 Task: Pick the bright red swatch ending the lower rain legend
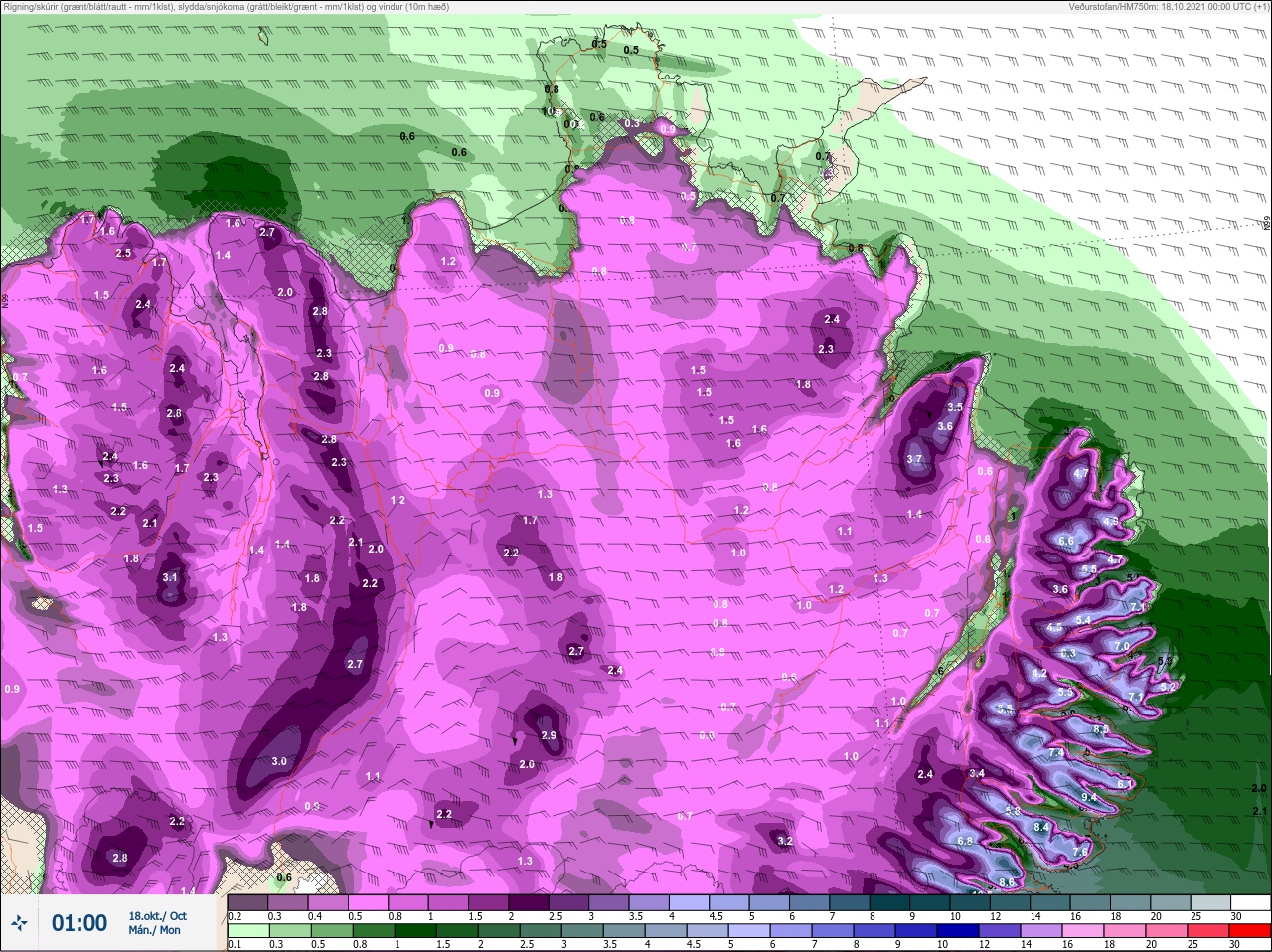coord(1249,931)
